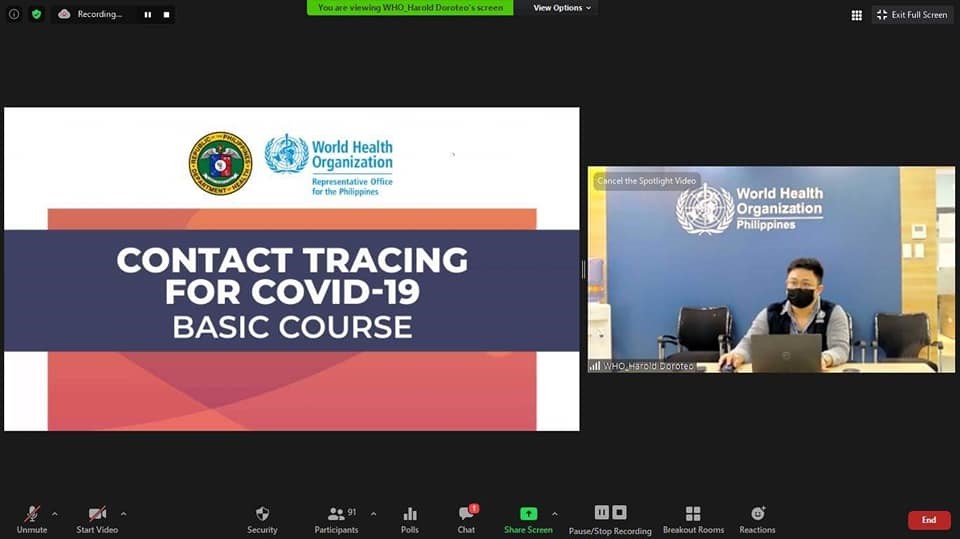Expand the Participants options arrow

pyautogui.click(x=373, y=514)
